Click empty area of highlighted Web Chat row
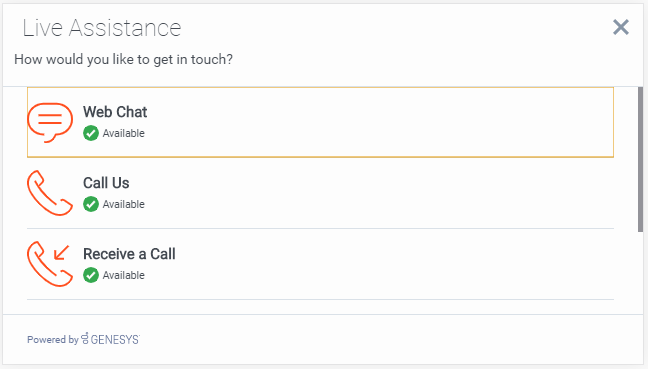 (x=372, y=122)
